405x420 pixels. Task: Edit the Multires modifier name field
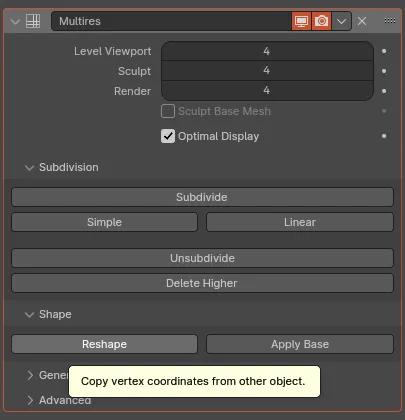(x=171, y=21)
